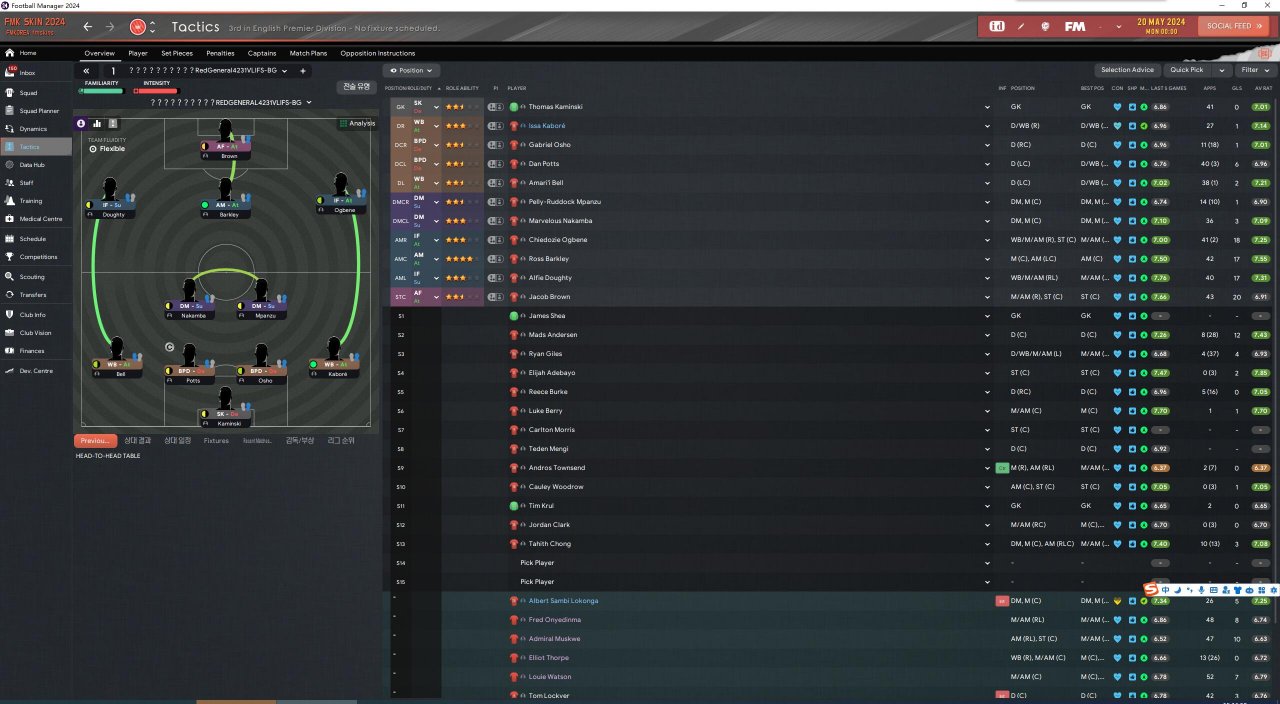1280x704 pixels.
Task: Select Kaminski SK goalkeeper on pitch
Action: click(x=226, y=408)
